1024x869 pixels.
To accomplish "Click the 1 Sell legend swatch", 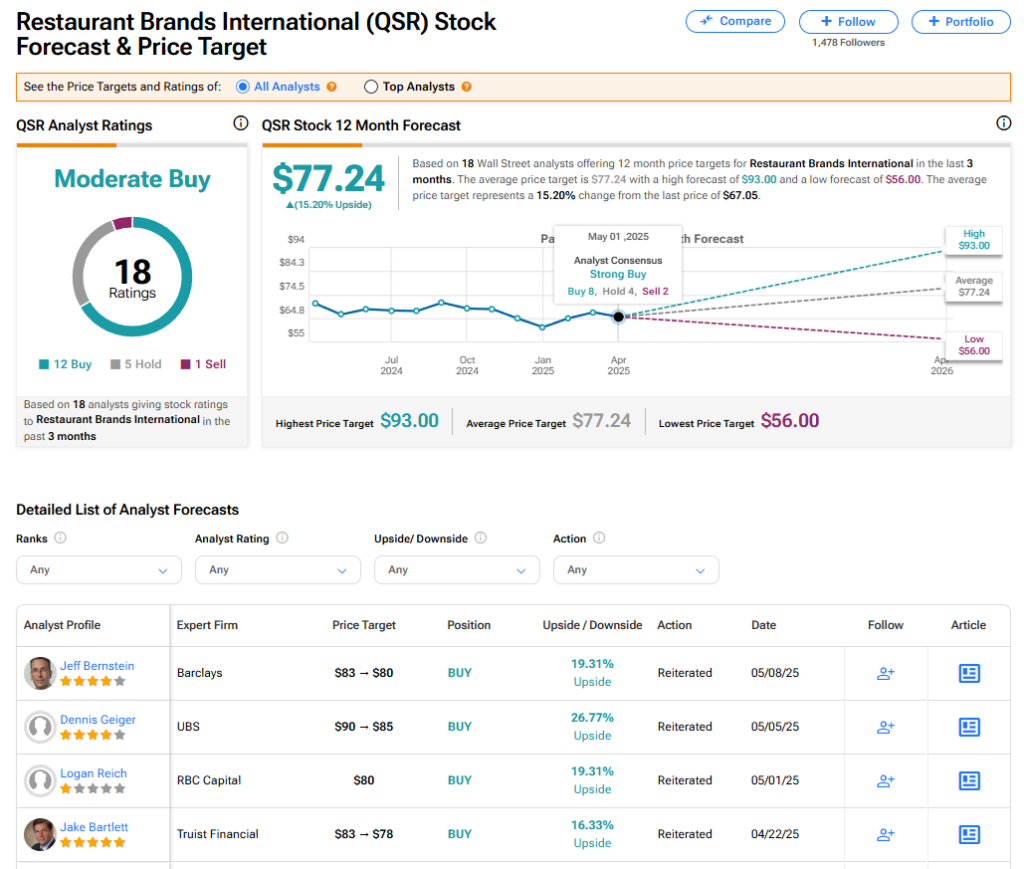I will coord(185,364).
